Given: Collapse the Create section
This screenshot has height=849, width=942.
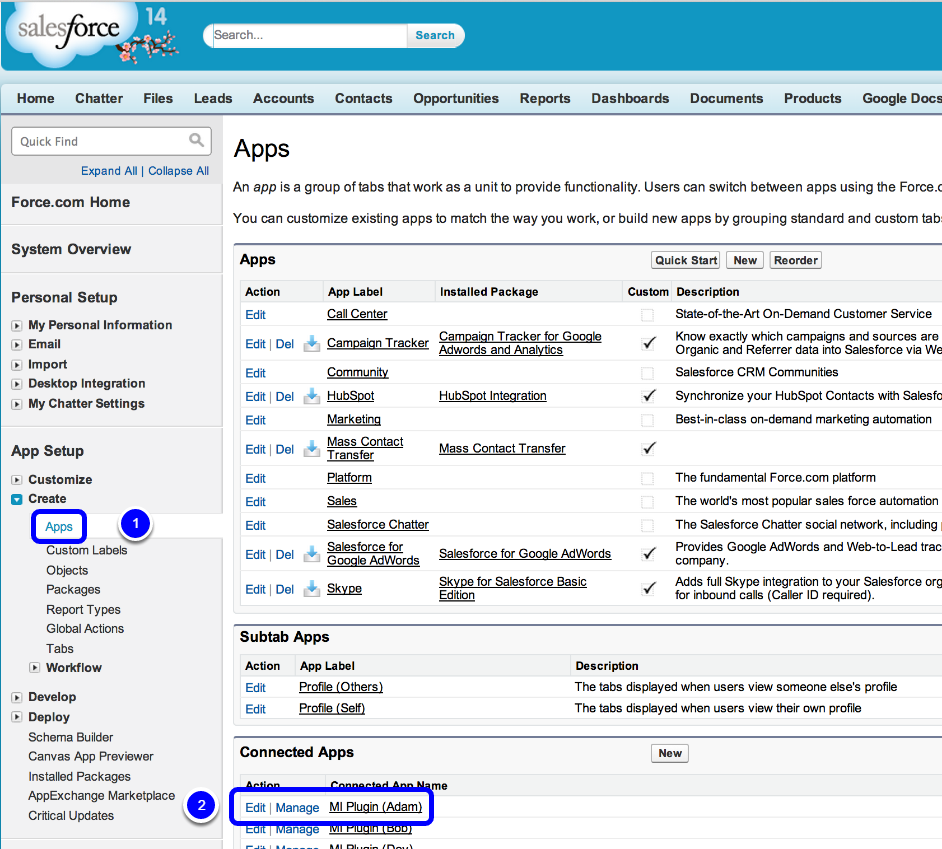Looking at the screenshot, I should [18, 498].
